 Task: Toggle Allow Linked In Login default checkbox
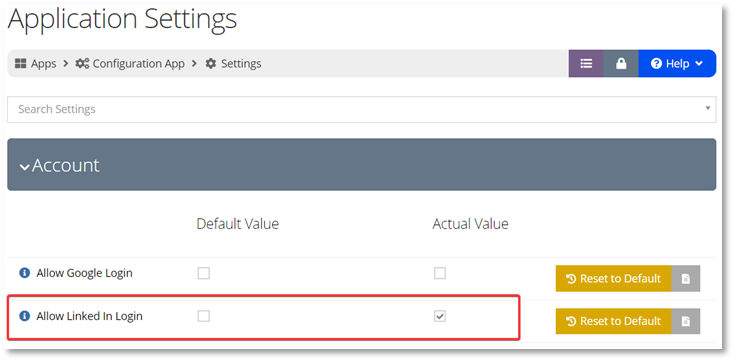(x=204, y=317)
